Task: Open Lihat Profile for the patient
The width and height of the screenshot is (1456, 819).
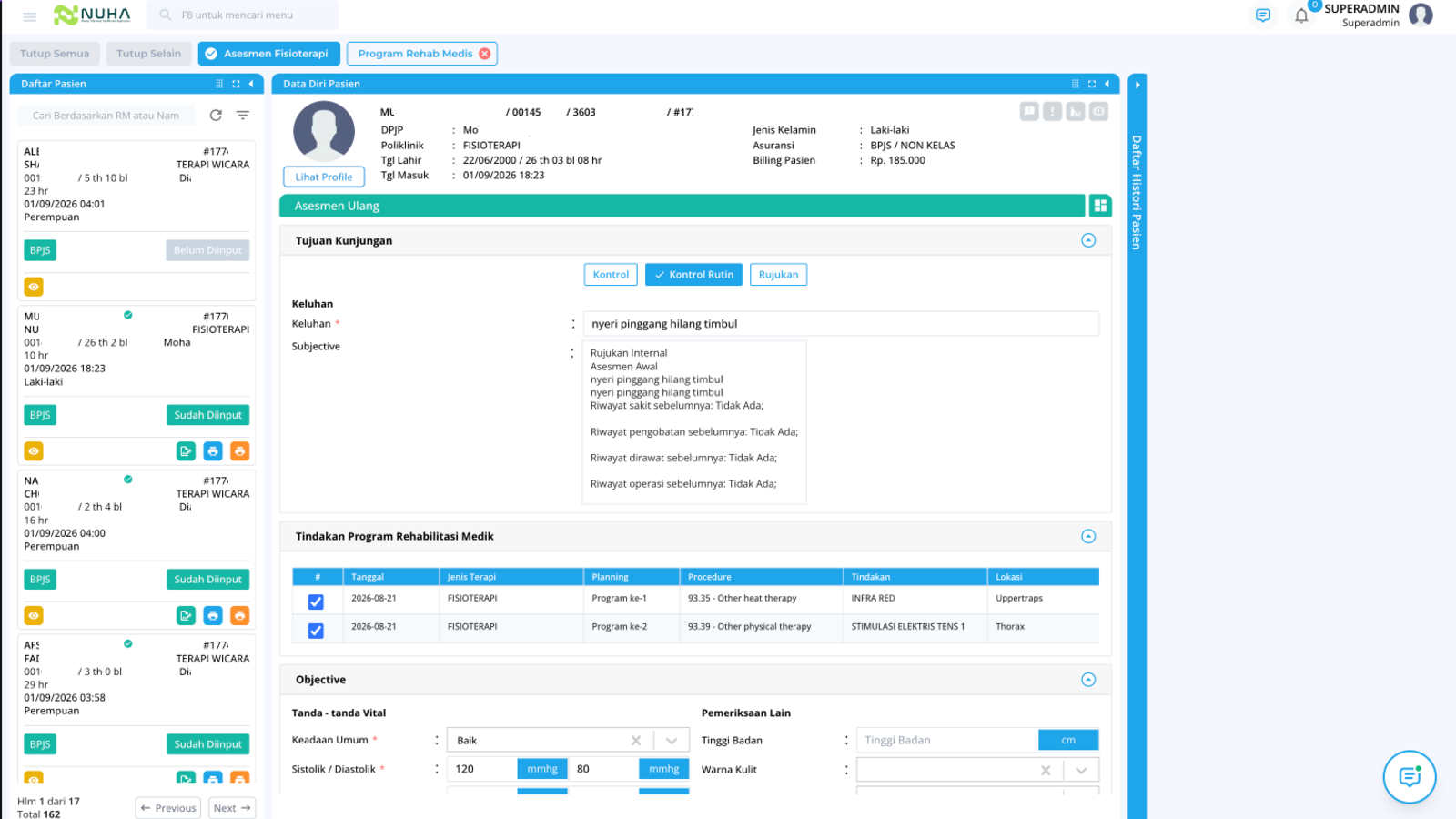Action: coord(324,177)
